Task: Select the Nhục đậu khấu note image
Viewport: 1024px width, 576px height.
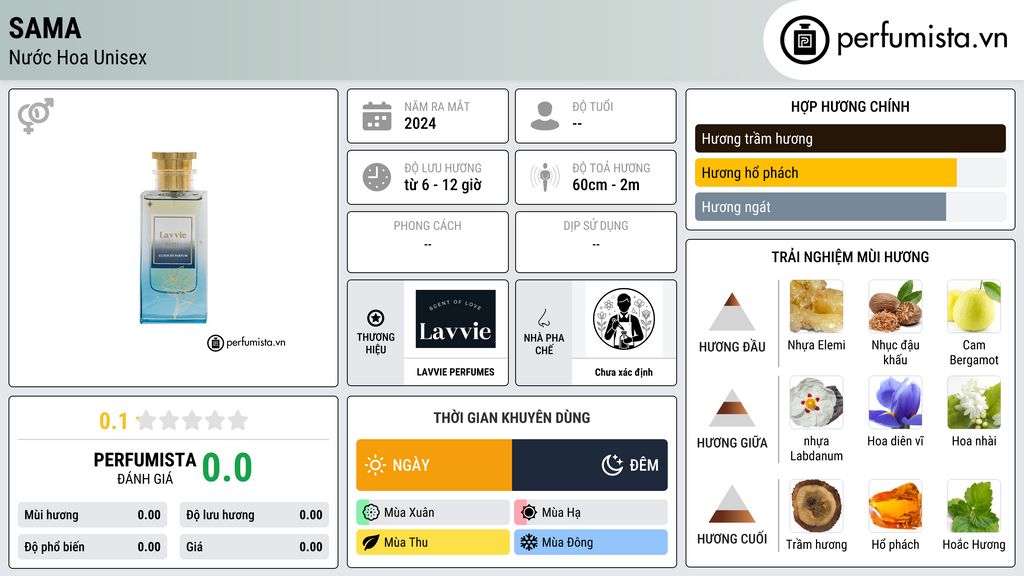Action: click(x=895, y=306)
